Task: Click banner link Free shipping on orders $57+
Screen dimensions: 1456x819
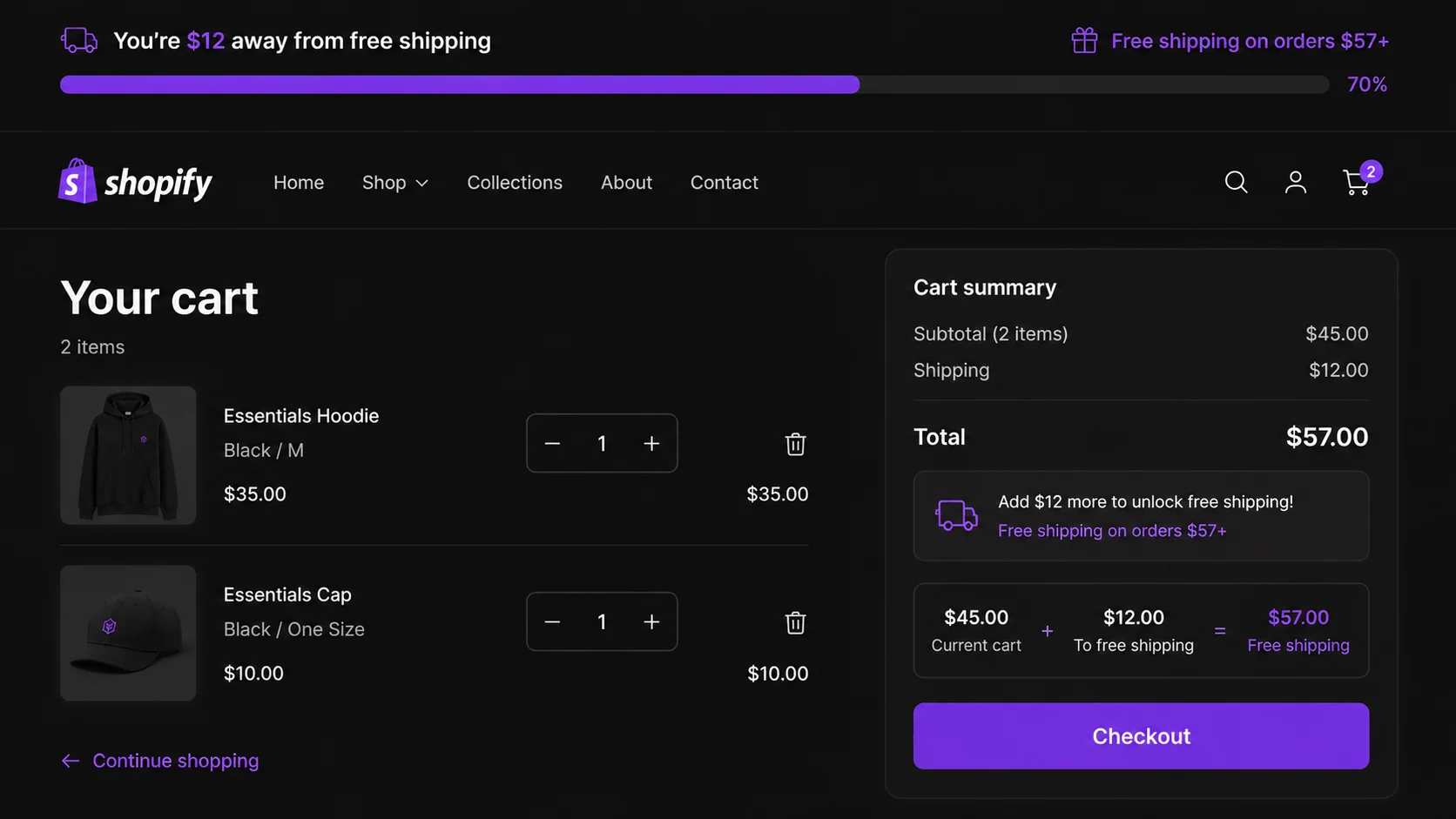Action: point(1250,41)
